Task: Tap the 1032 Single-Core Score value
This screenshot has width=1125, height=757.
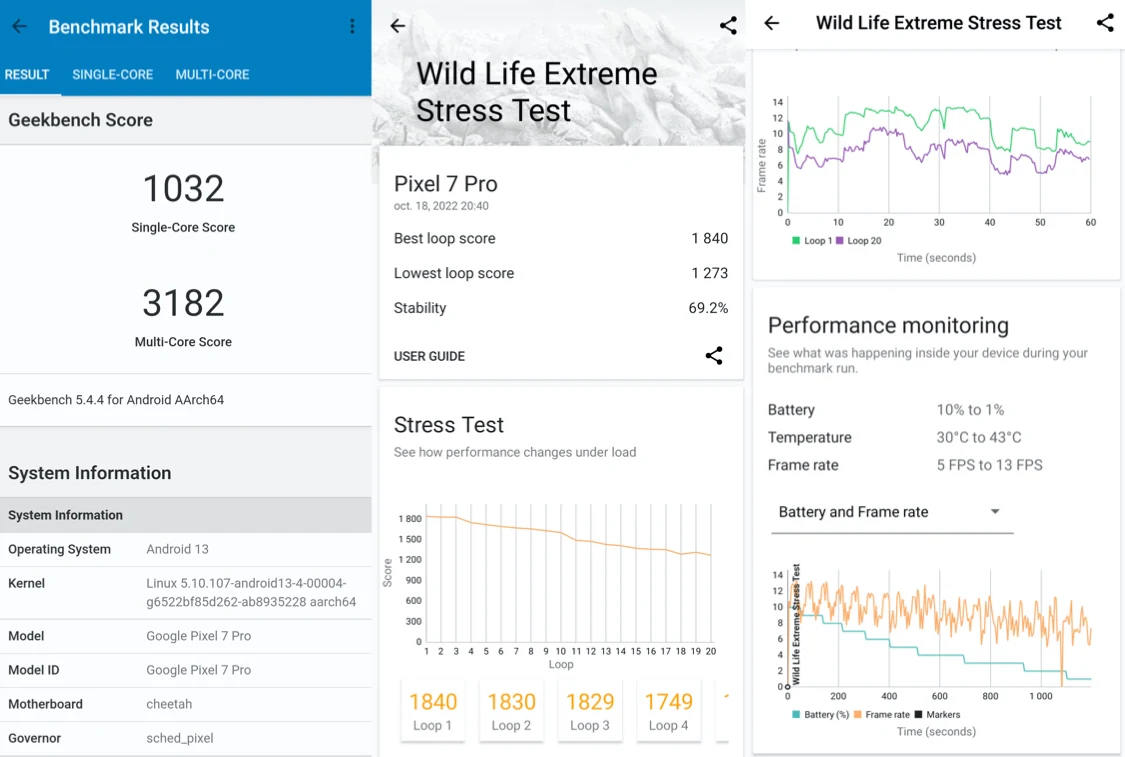Action: [x=184, y=189]
